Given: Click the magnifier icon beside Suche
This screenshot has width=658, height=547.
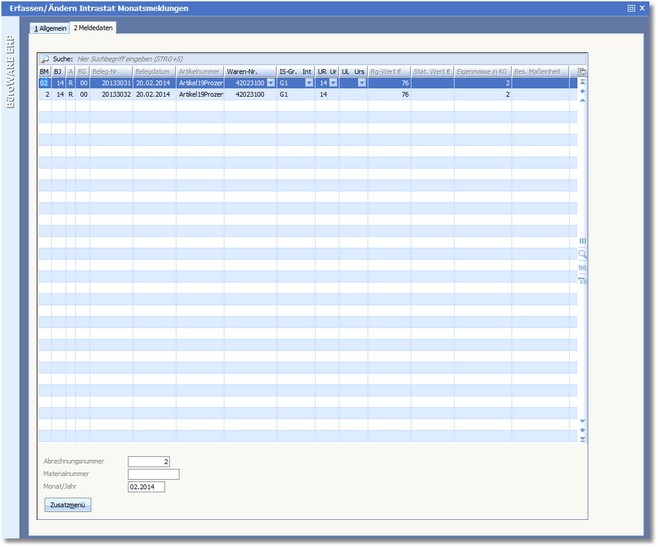Looking at the screenshot, I should pyautogui.click(x=45, y=60).
